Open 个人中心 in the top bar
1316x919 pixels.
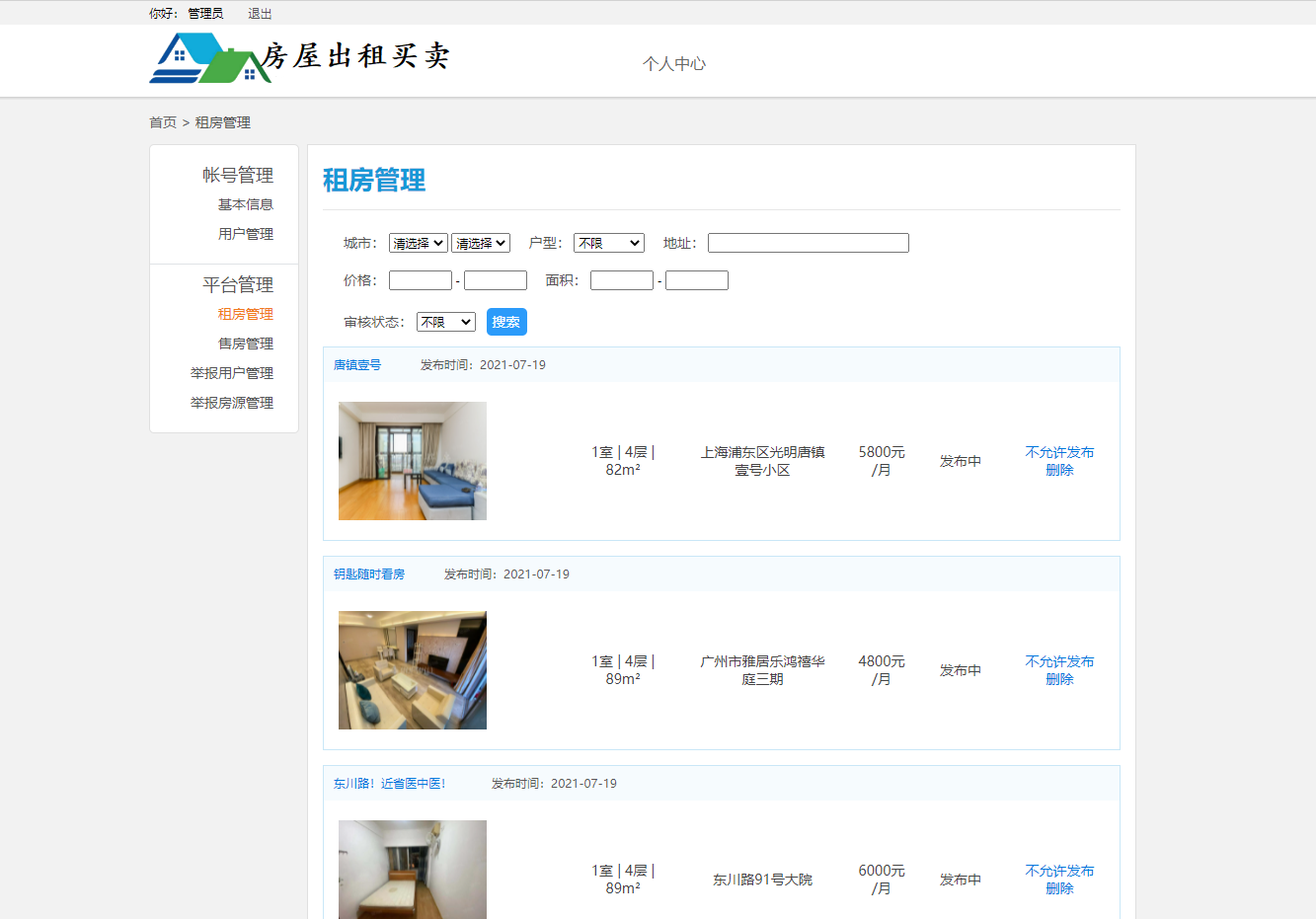(674, 63)
